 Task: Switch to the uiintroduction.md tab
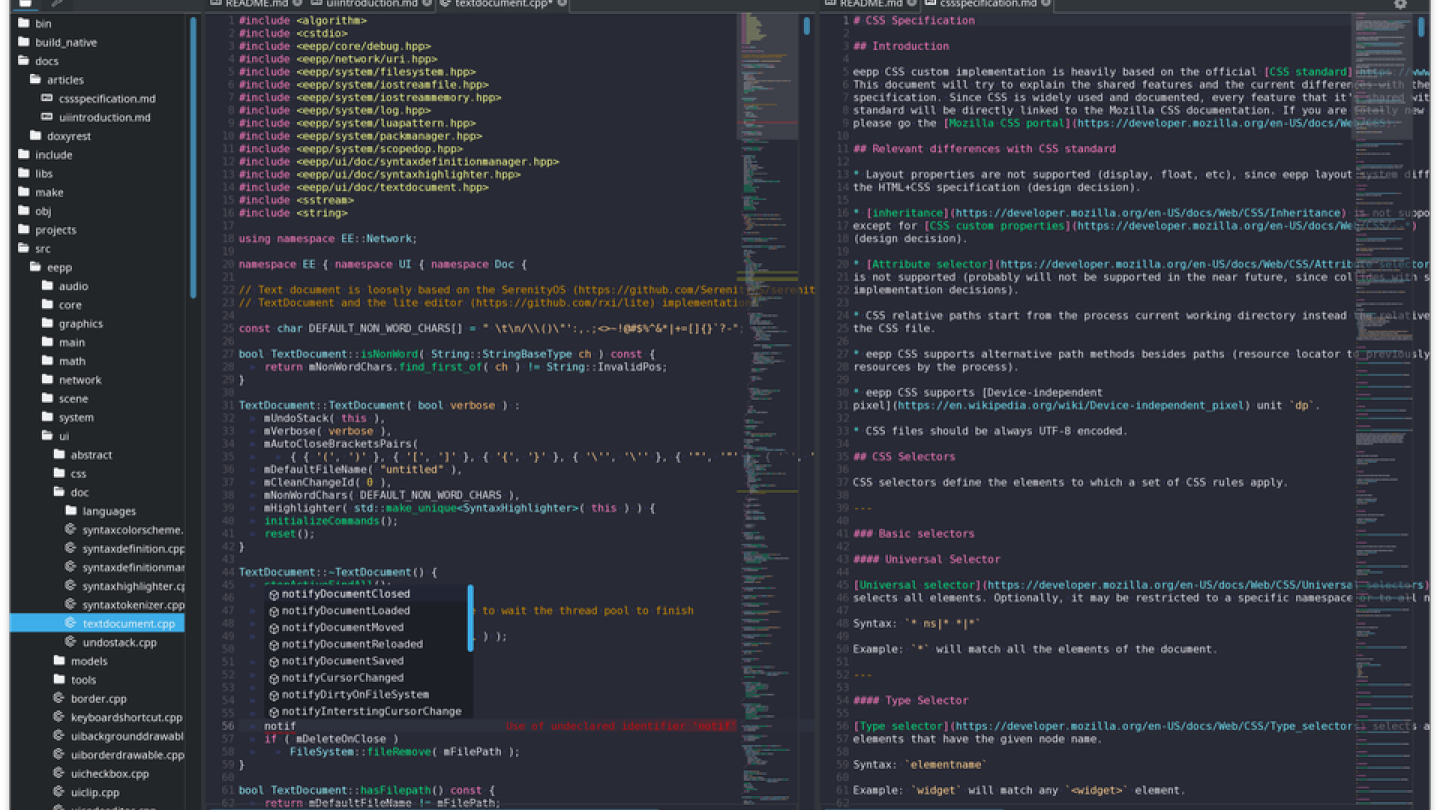click(371, 4)
